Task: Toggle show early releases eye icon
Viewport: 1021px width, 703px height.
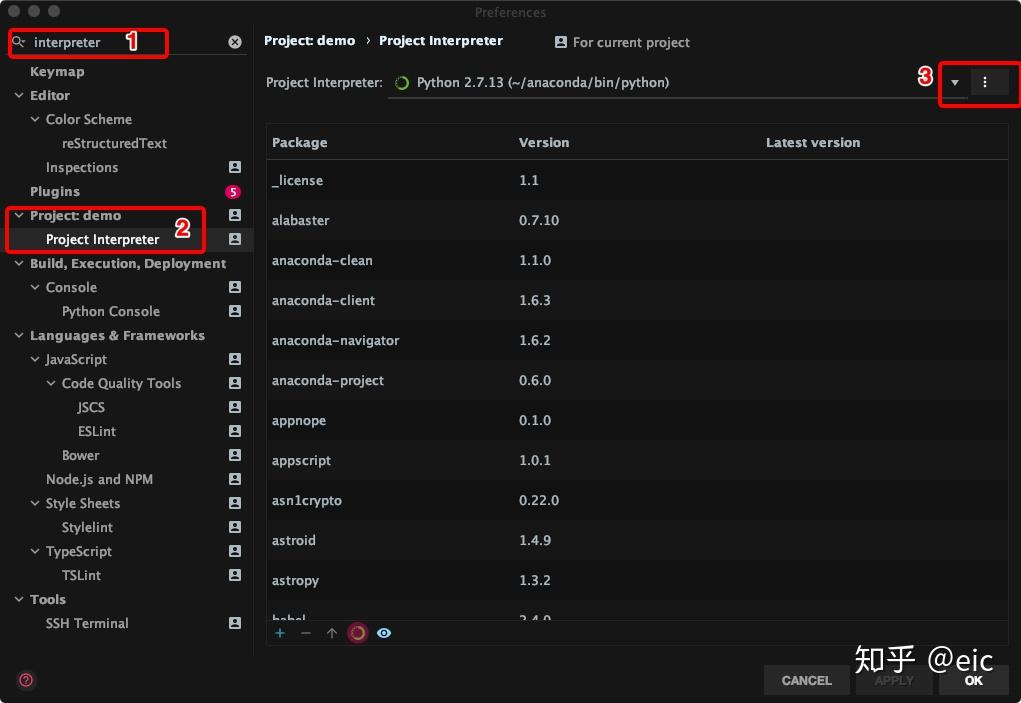Action: click(383, 632)
